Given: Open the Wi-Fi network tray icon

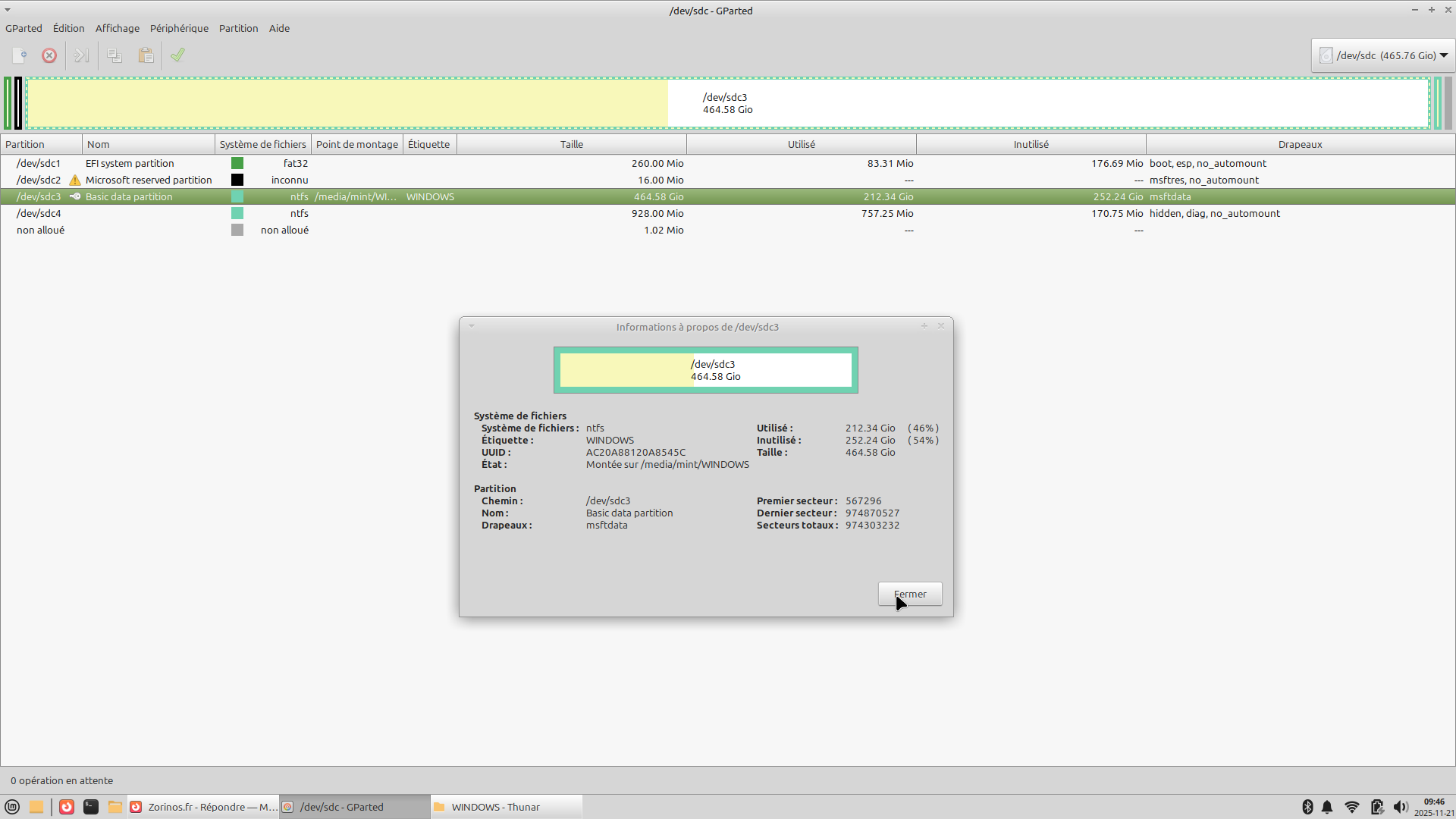Looking at the screenshot, I should [x=1352, y=807].
